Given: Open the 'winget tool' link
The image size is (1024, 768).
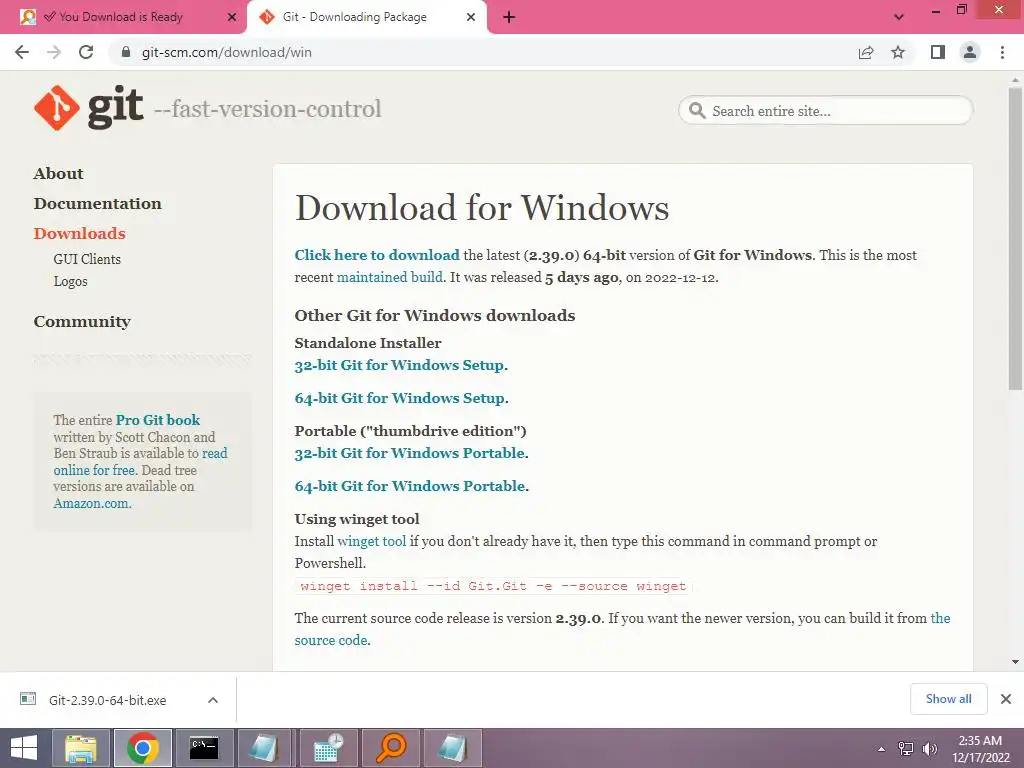Looking at the screenshot, I should [372, 541].
